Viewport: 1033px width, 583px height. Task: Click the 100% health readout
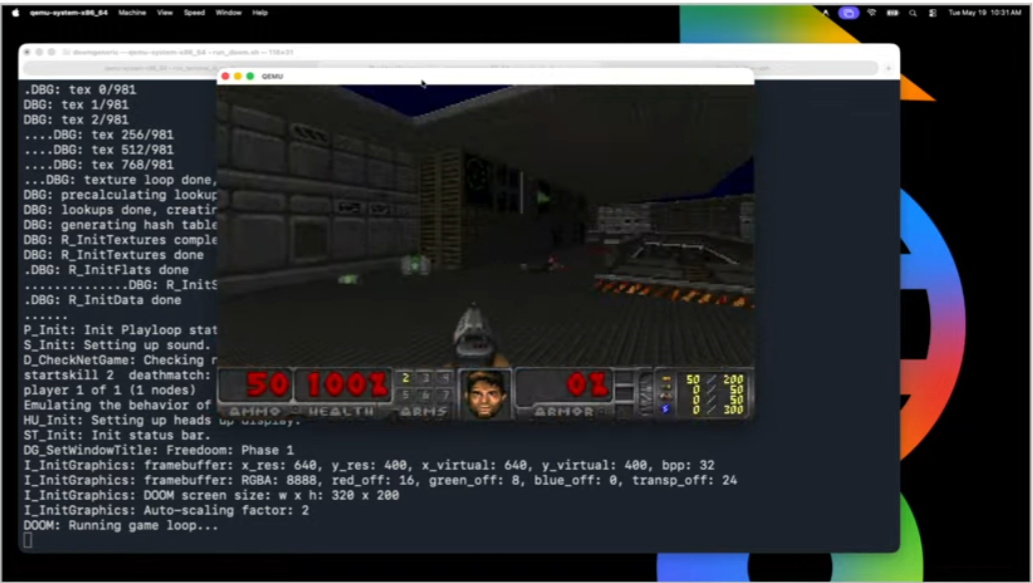(347, 385)
